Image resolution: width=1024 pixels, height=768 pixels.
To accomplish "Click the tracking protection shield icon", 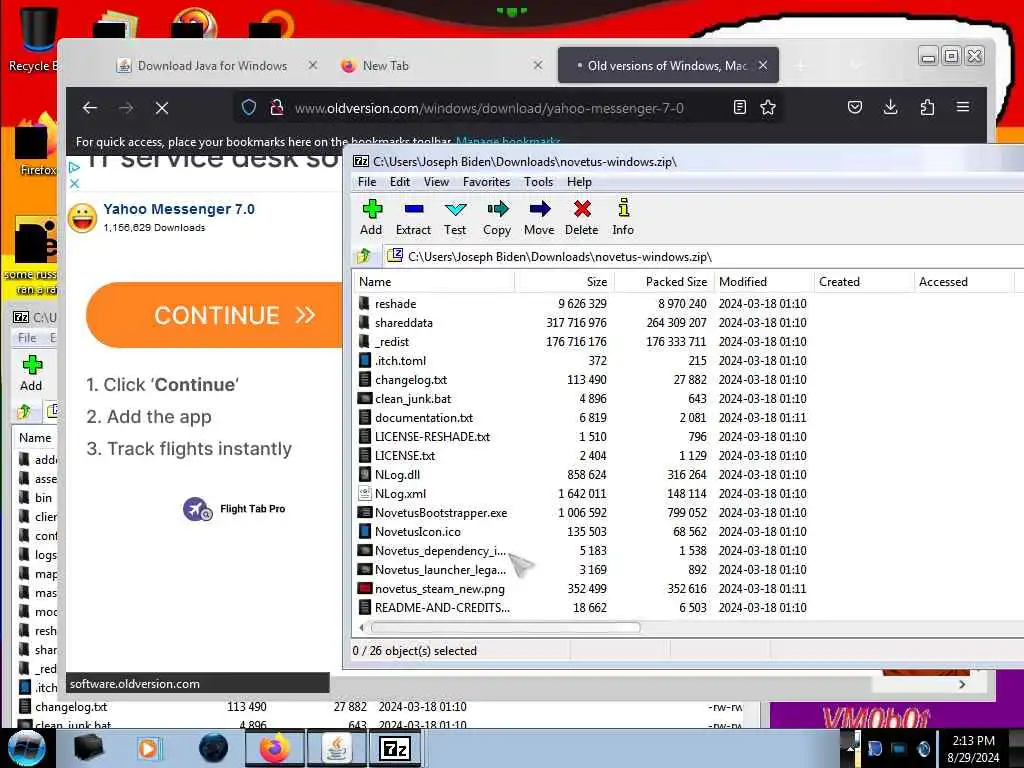I will coord(248,107).
